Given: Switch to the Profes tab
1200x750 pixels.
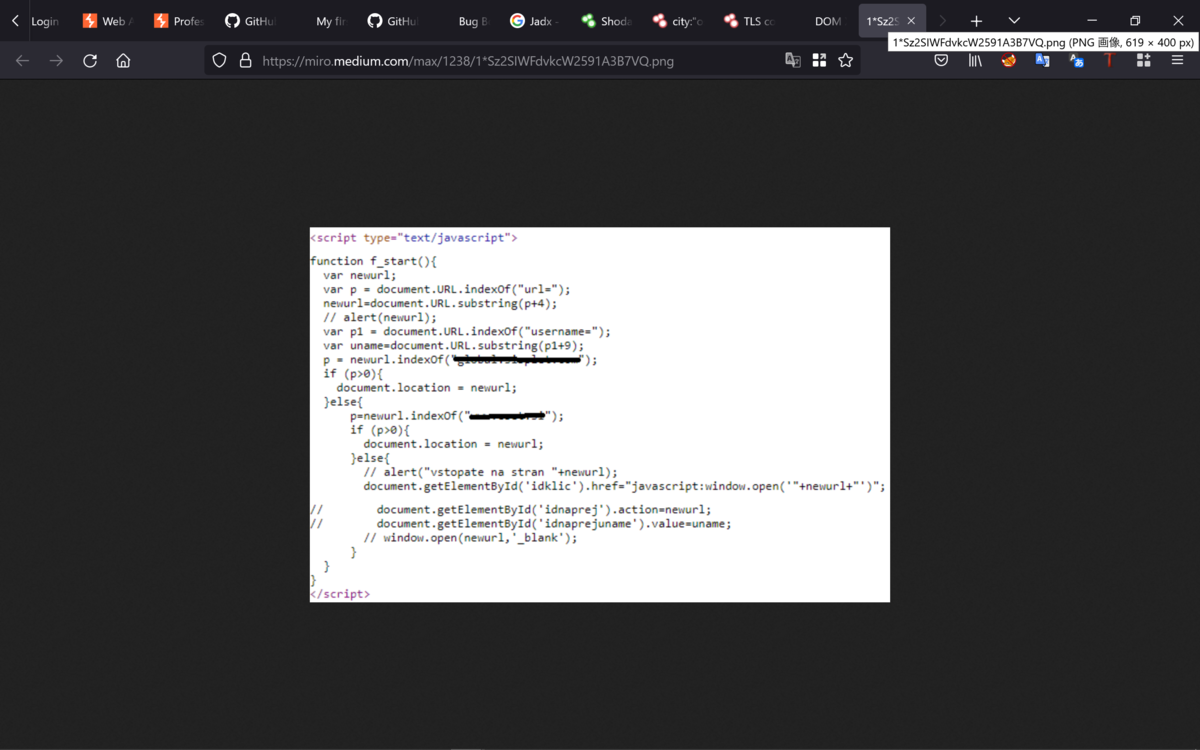Looking at the screenshot, I should point(178,21).
